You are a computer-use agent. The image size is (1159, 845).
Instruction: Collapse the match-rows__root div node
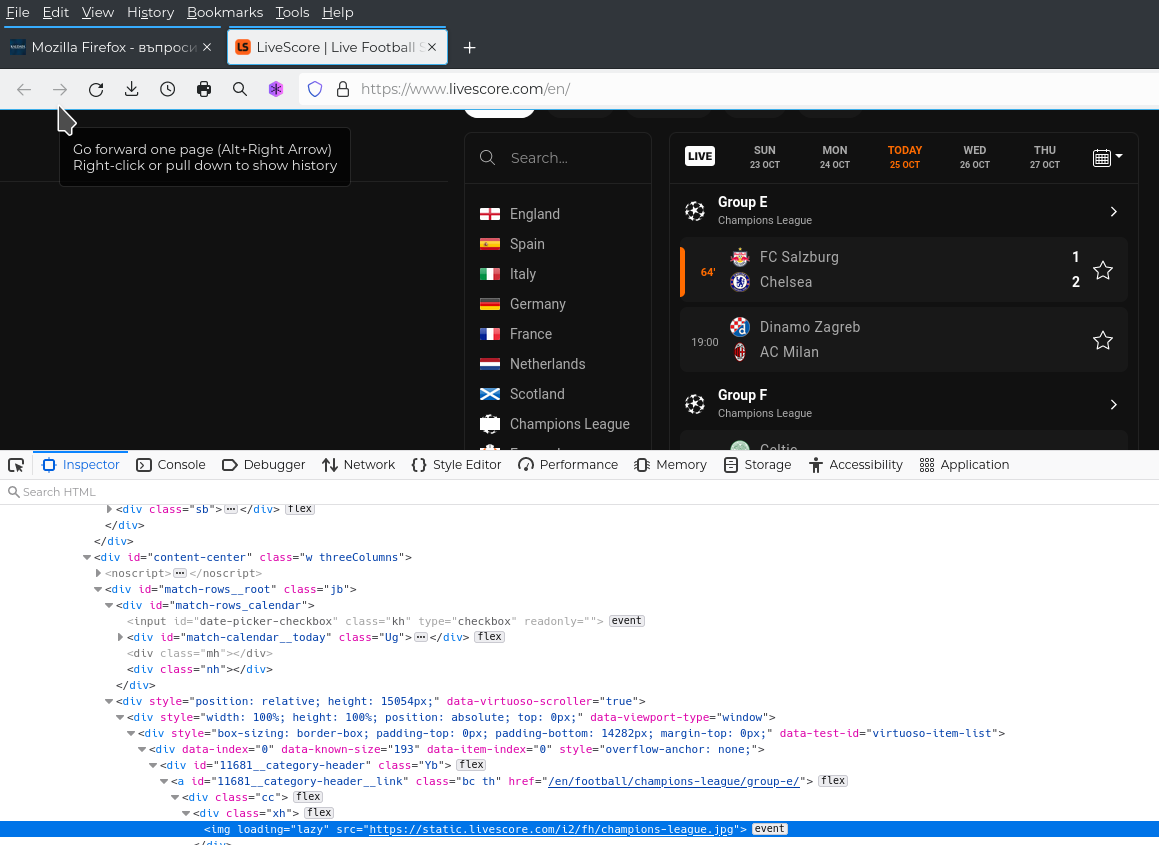click(x=98, y=589)
